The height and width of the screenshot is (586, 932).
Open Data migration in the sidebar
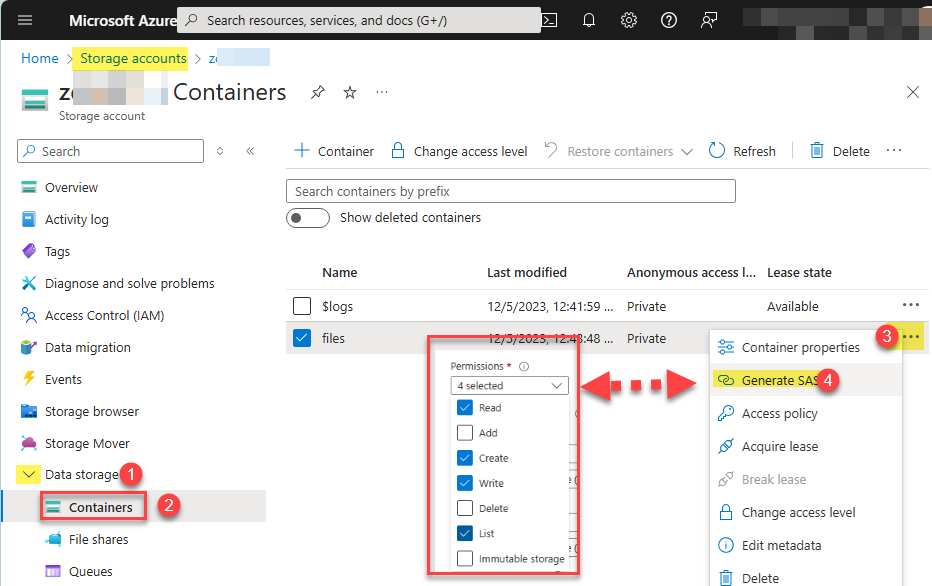click(x=87, y=348)
